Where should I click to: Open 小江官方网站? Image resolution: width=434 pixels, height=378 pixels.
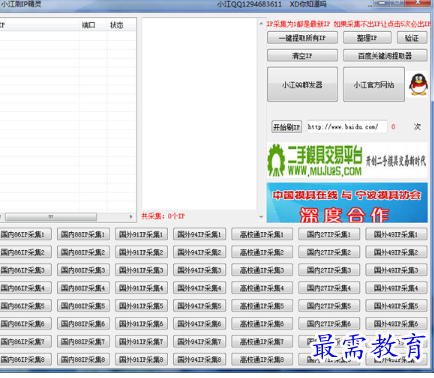[x=374, y=84]
